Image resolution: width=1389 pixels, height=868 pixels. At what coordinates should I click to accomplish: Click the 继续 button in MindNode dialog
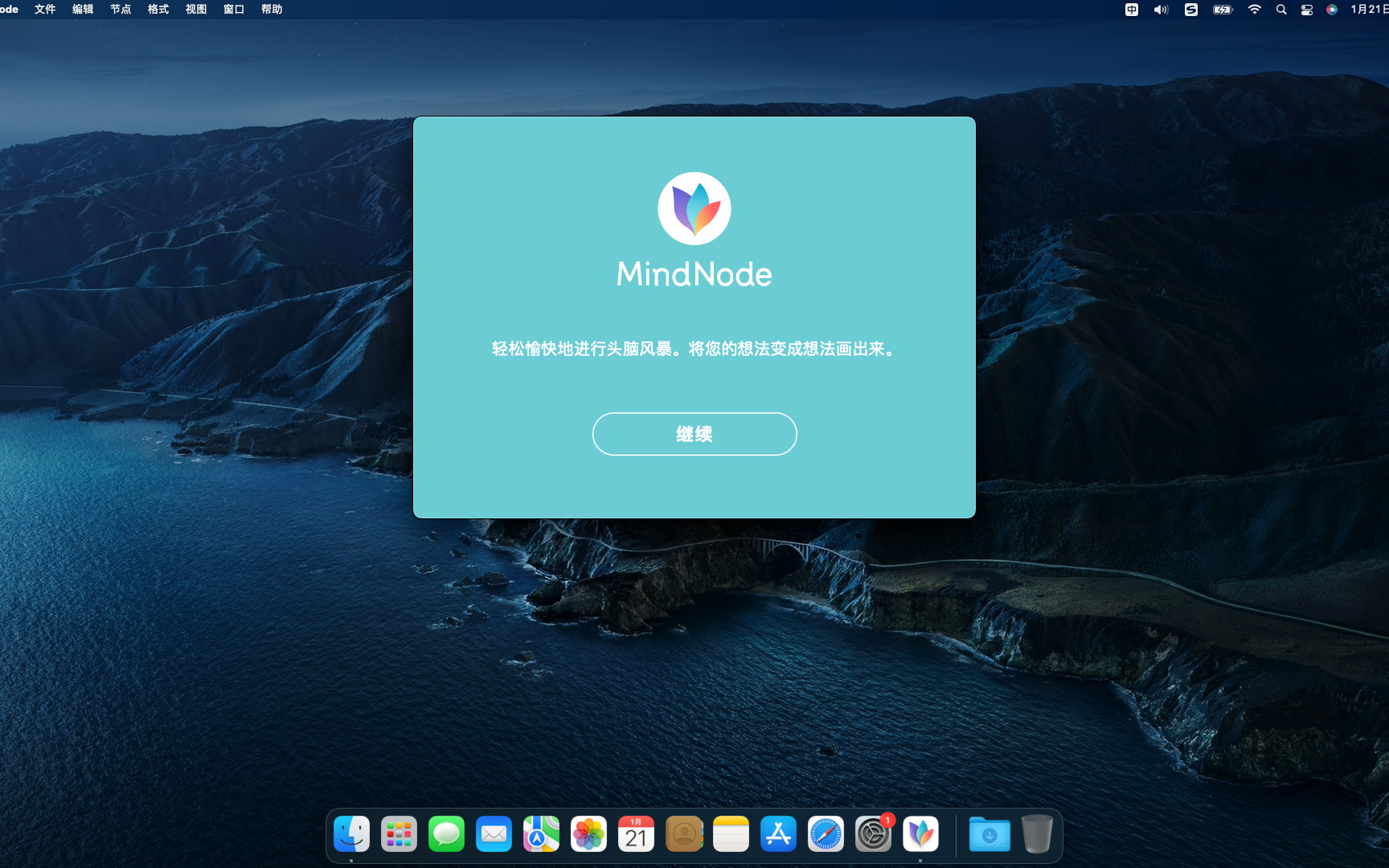pos(694,434)
